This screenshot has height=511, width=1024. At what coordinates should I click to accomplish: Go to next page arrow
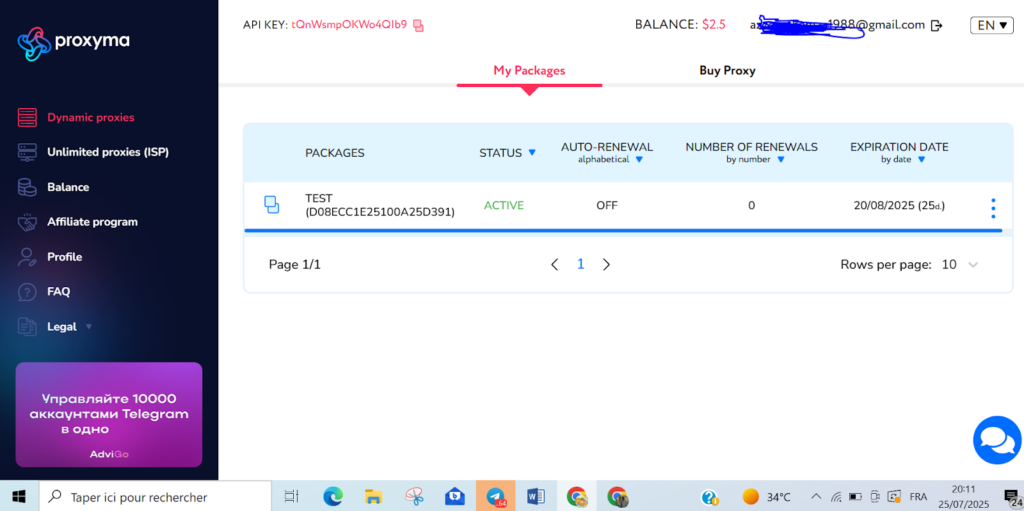[606, 265]
